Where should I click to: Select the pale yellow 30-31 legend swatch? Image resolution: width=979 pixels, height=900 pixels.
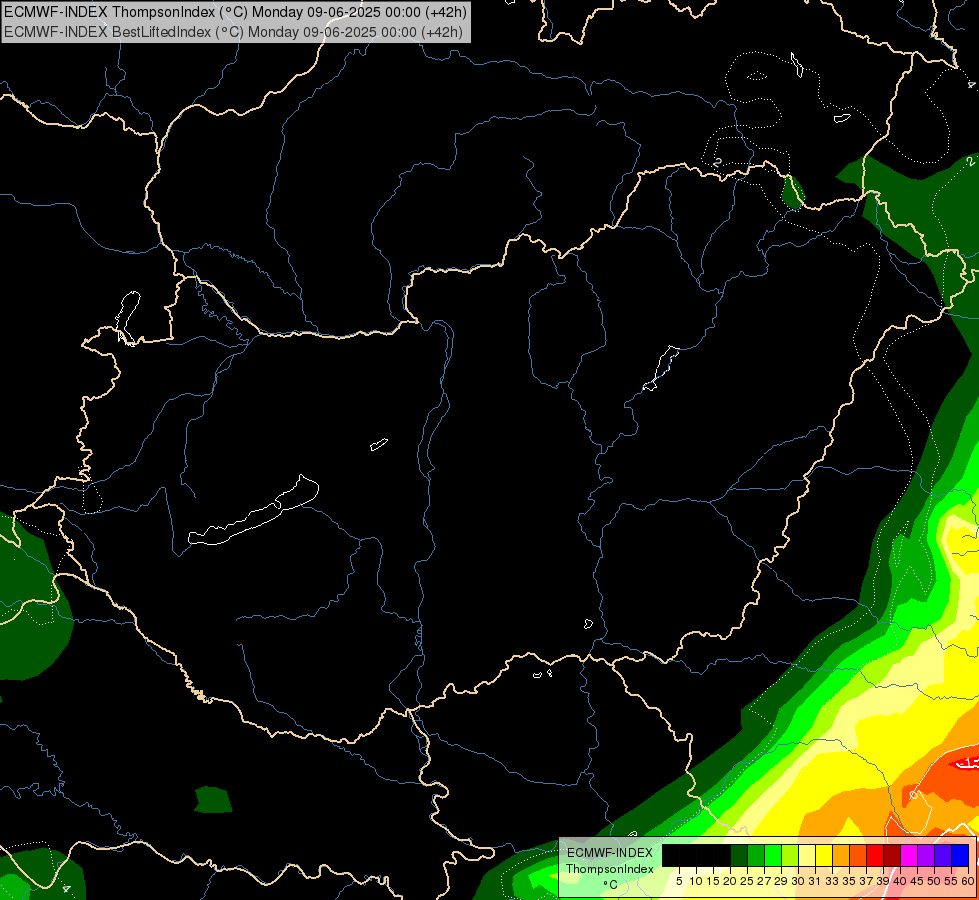point(807,855)
